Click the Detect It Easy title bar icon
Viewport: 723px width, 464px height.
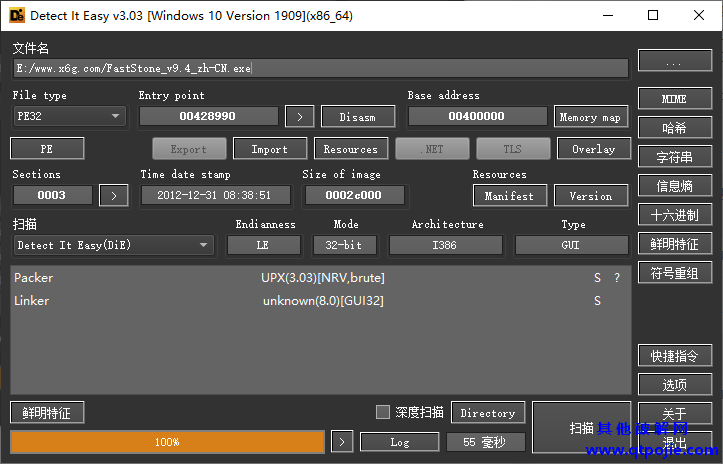17,15
